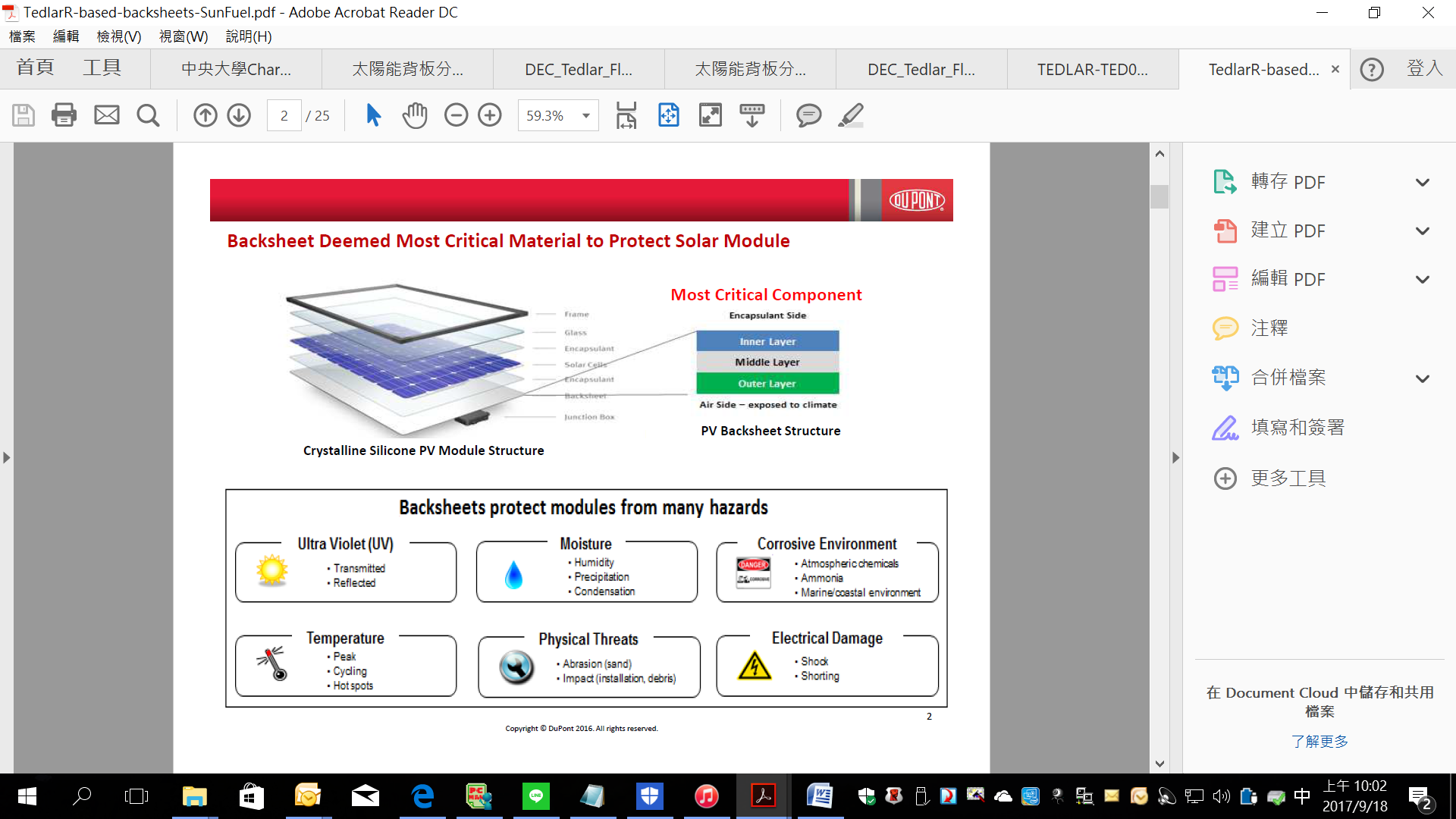The image size is (1456, 819).
Task: Open Word from the Windows taskbar
Action: (820, 796)
